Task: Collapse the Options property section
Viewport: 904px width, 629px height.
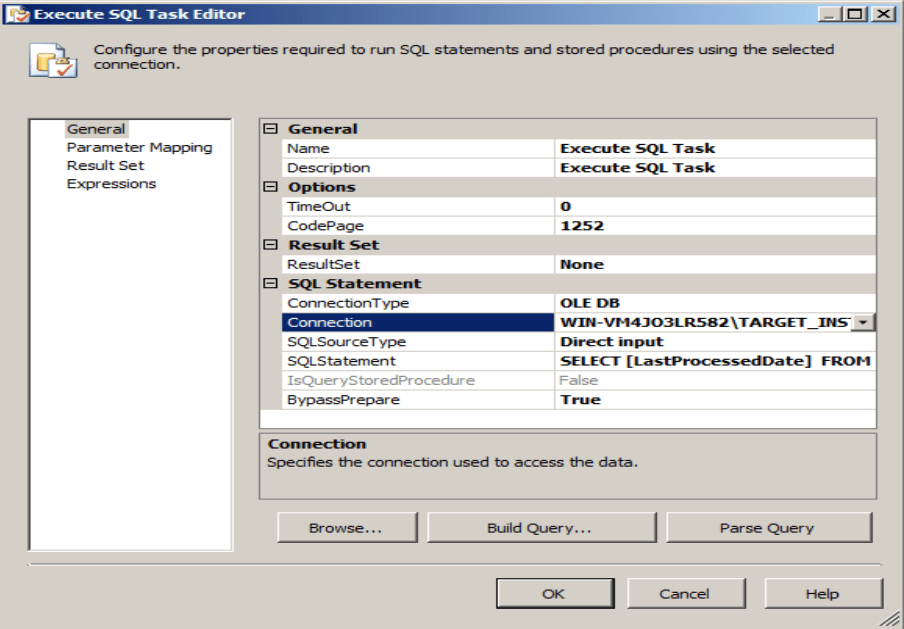Action: click(270, 187)
